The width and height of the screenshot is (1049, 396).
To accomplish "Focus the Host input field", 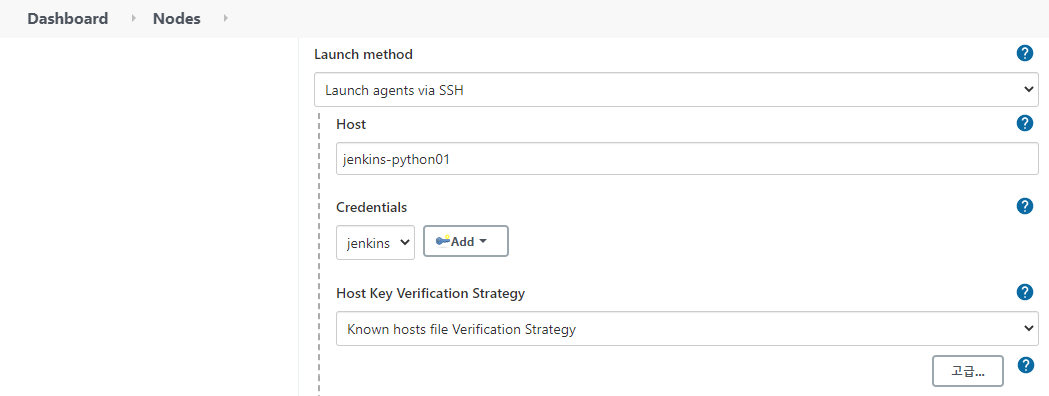I will coord(687,159).
